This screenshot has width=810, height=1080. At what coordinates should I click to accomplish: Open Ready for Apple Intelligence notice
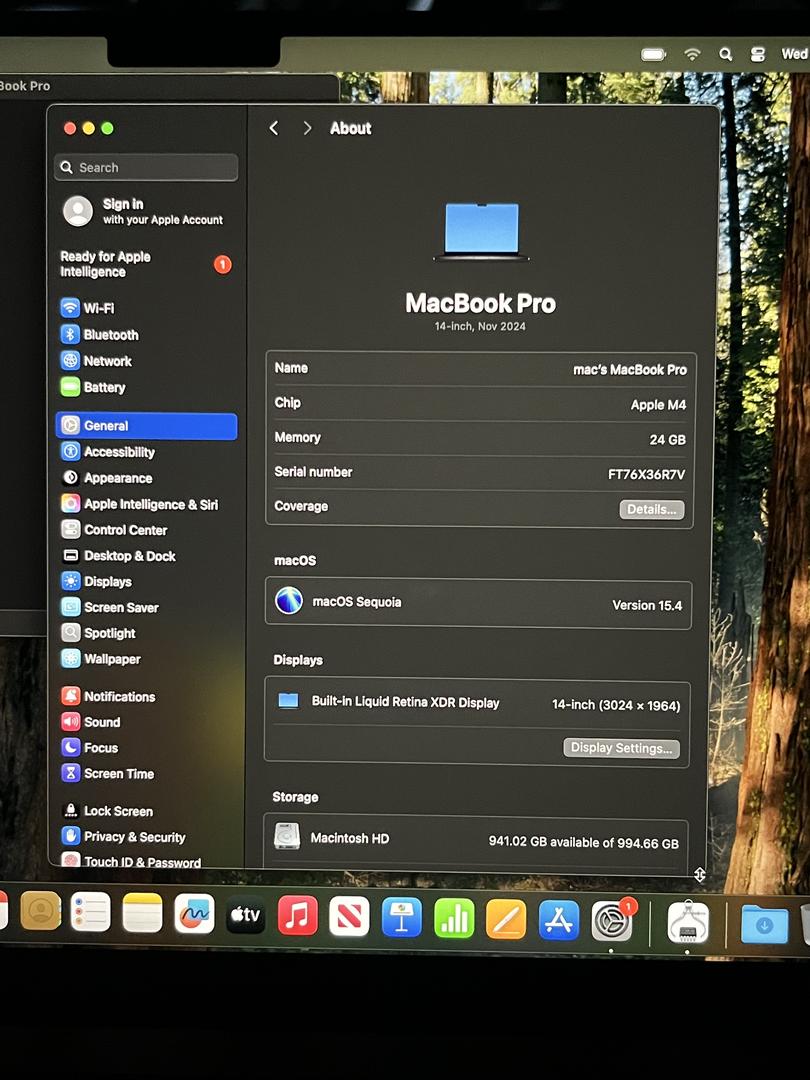point(146,264)
